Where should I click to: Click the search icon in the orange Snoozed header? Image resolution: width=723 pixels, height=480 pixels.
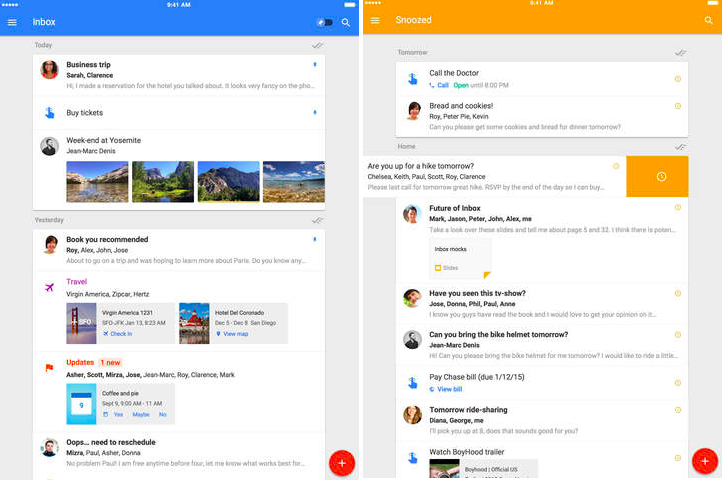(706, 21)
